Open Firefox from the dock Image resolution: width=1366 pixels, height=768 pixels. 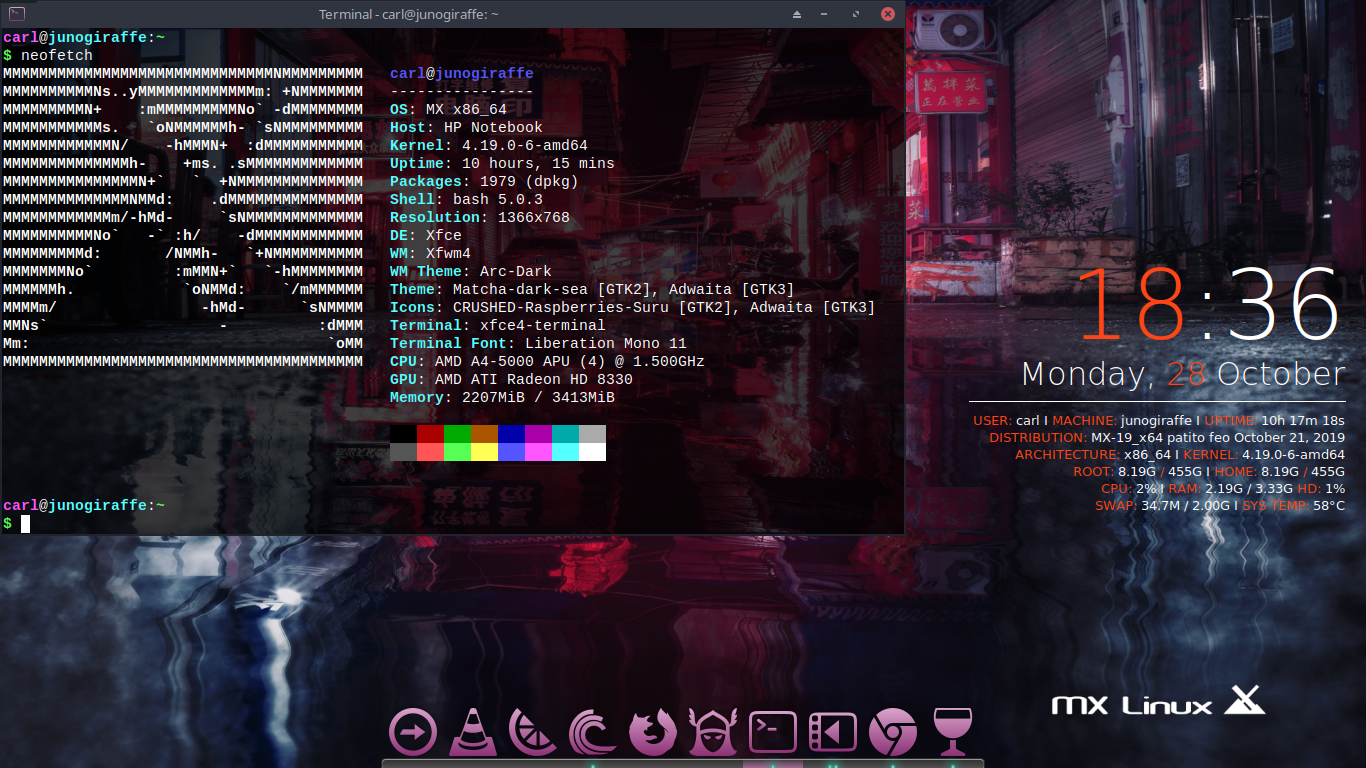pyautogui.click(x=653, y=732)
